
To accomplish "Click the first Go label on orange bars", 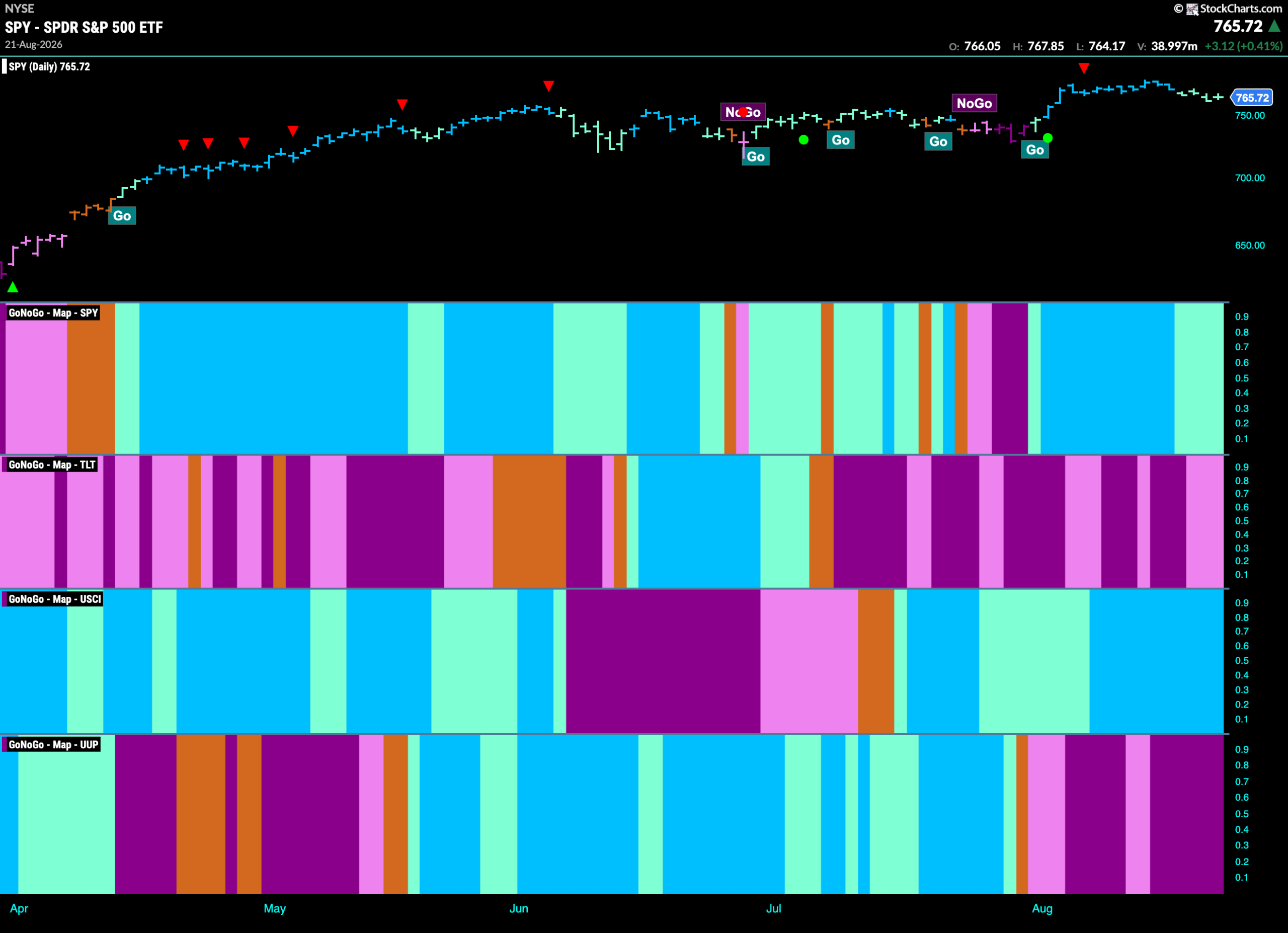I will (122, 216).
